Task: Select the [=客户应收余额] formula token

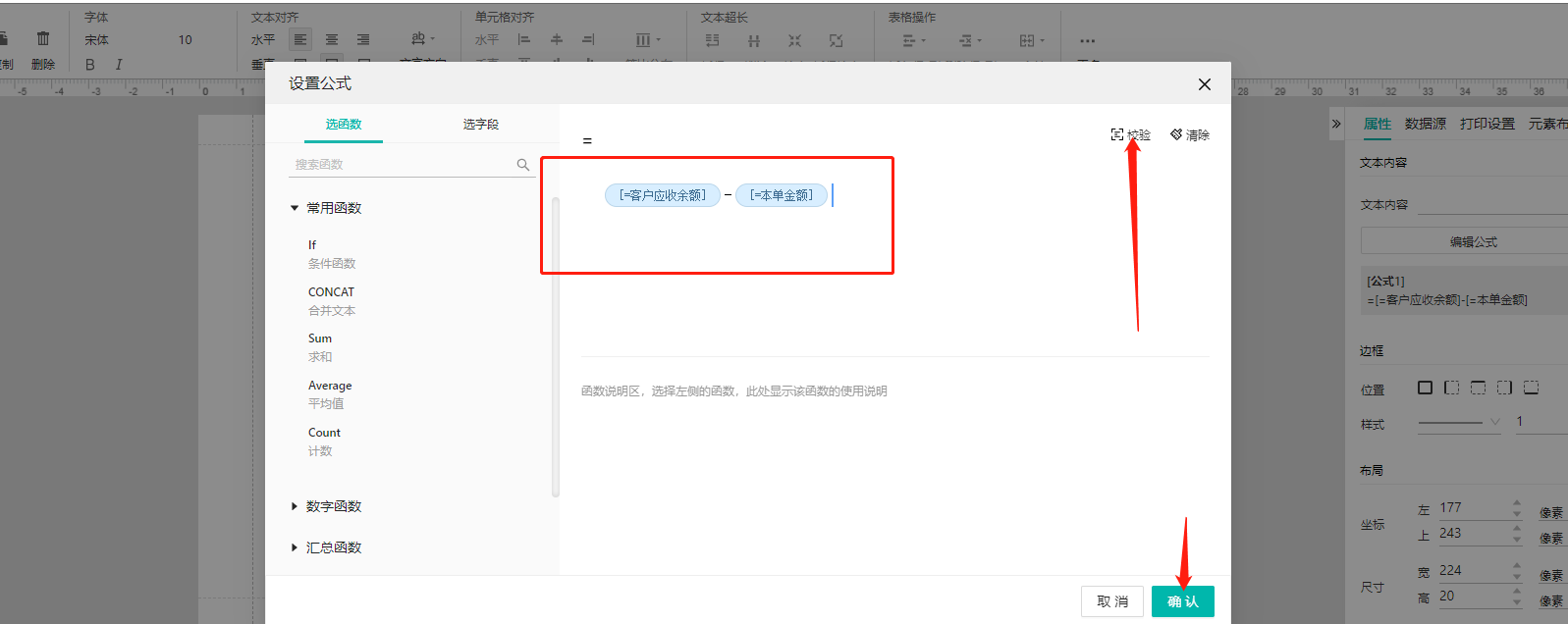Action: point(663,195)
